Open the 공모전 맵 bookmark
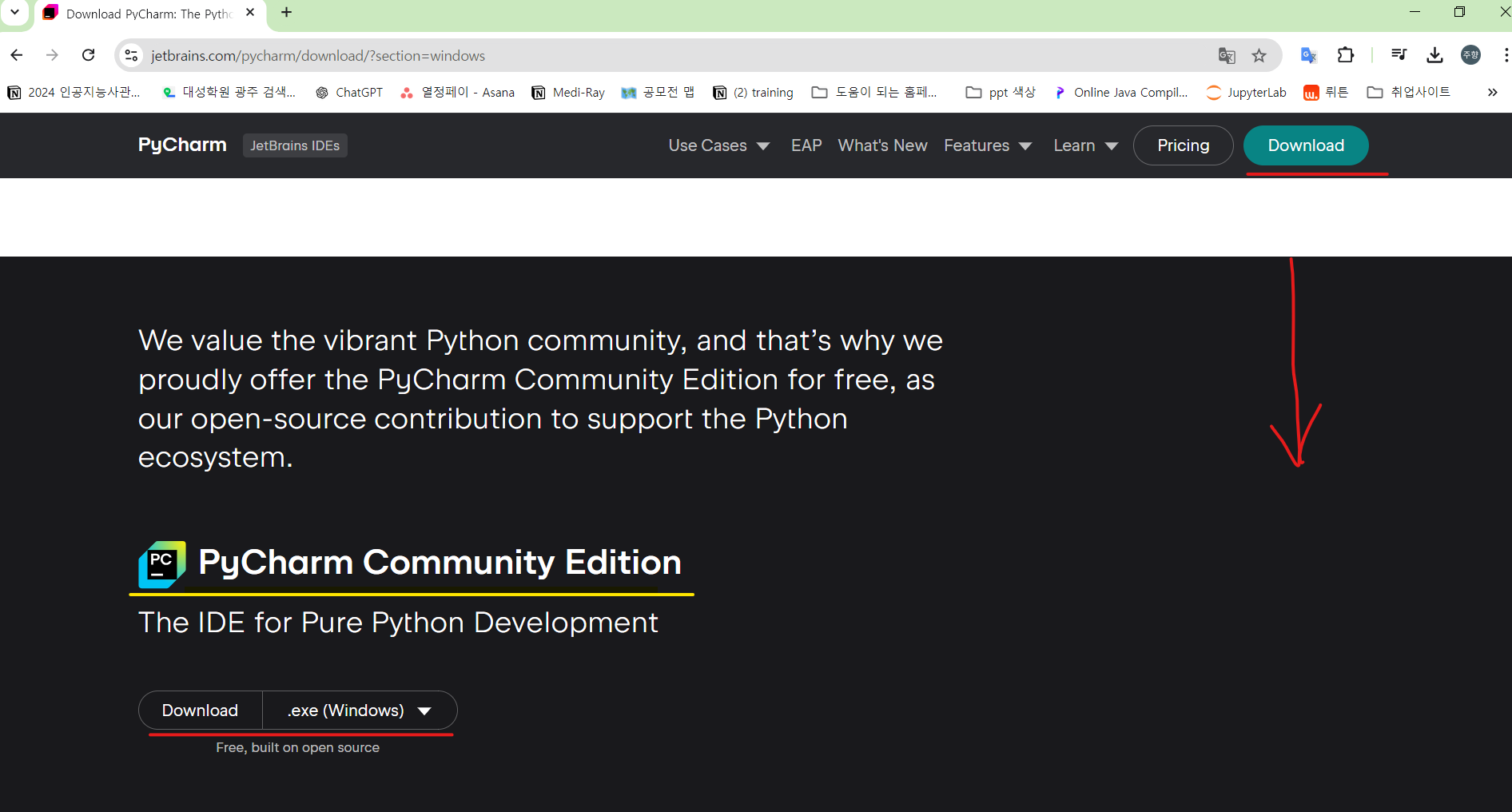 pos(658,93)
